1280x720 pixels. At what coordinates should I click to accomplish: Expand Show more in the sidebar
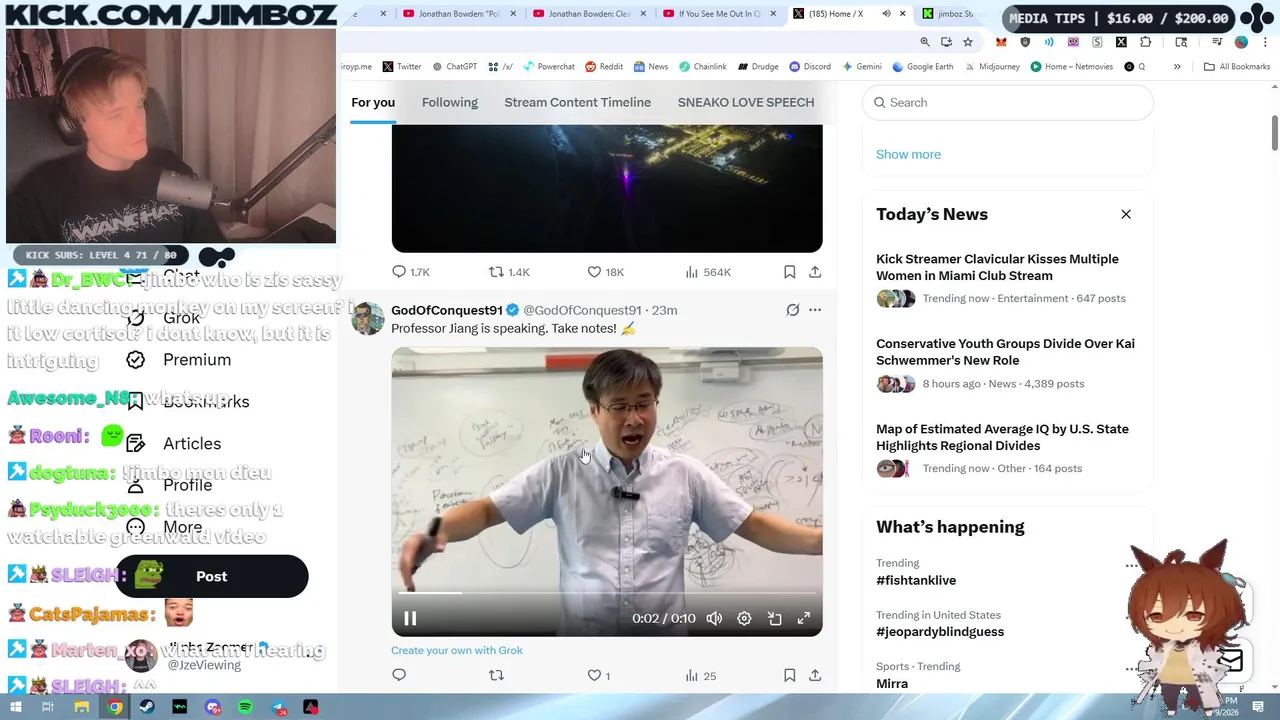908,154
